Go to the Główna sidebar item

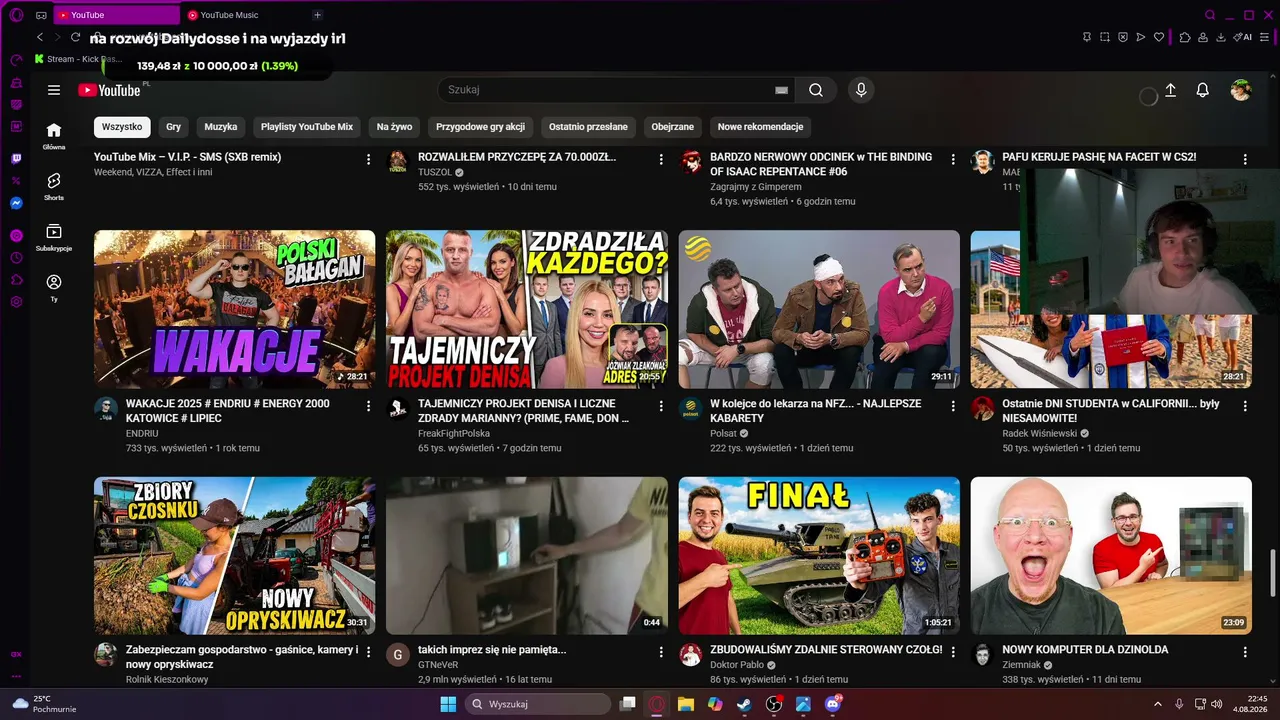54,136
